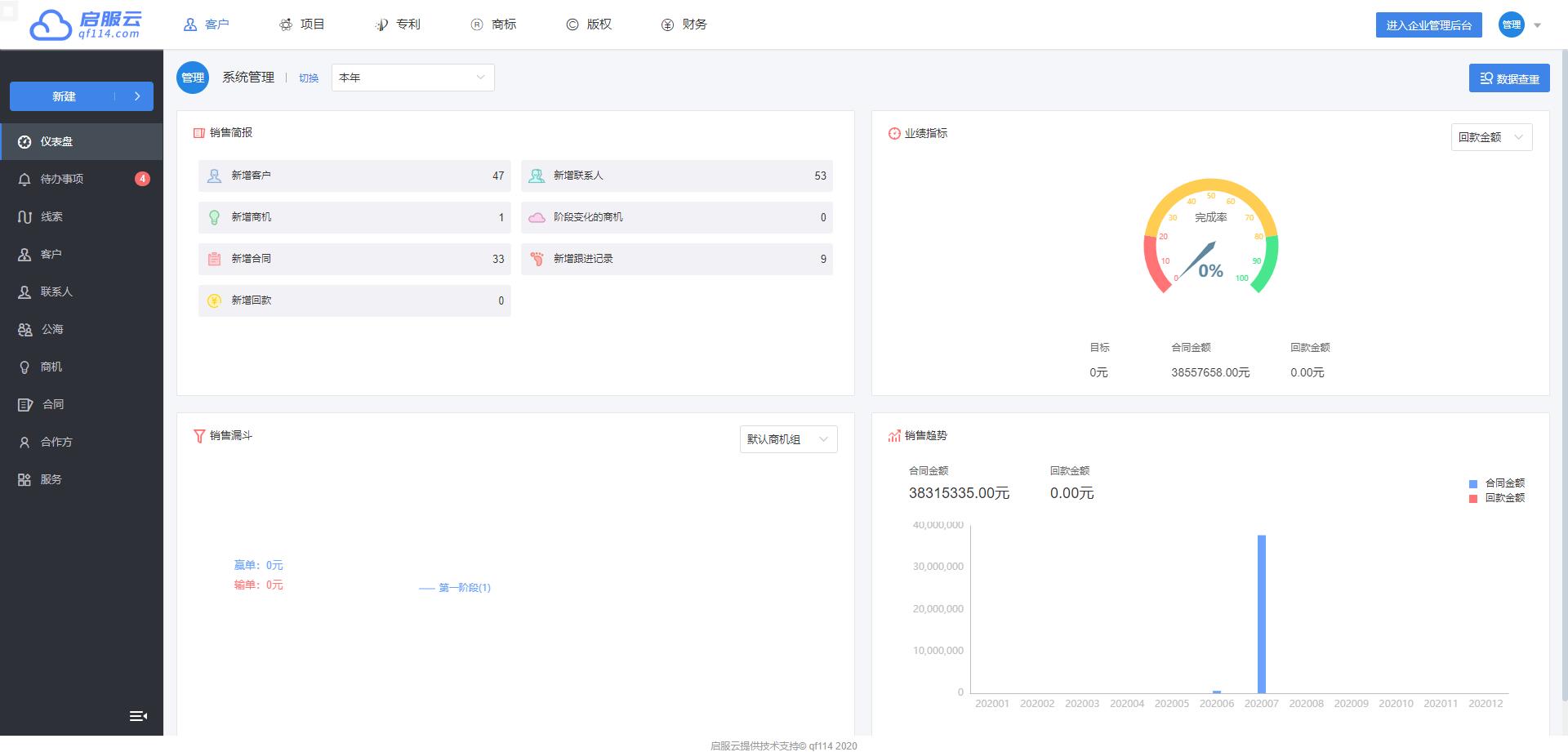Click the grid icon beside 服务
Screen dimensions: 1568x752
[x=24, y=480]
